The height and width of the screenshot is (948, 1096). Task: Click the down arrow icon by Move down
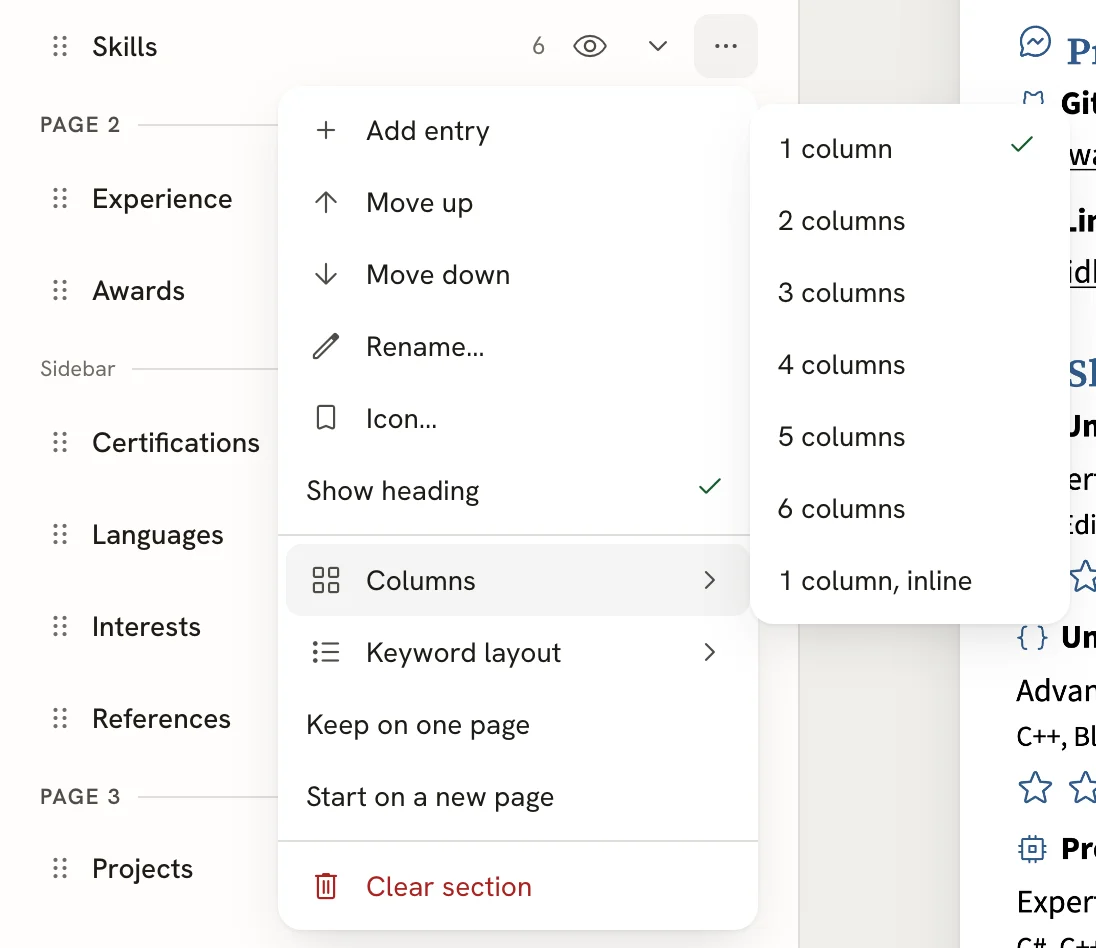click(x=326, y=274)
